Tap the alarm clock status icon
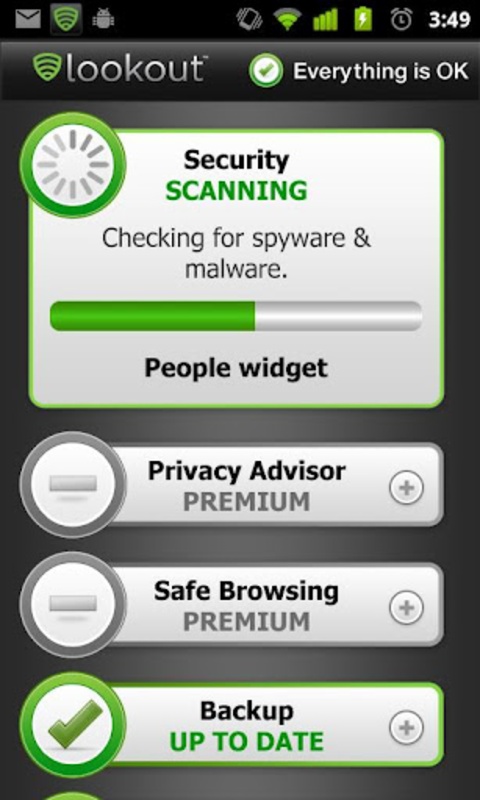The height and width of the screenshot is (800, 480). (401, 19)
